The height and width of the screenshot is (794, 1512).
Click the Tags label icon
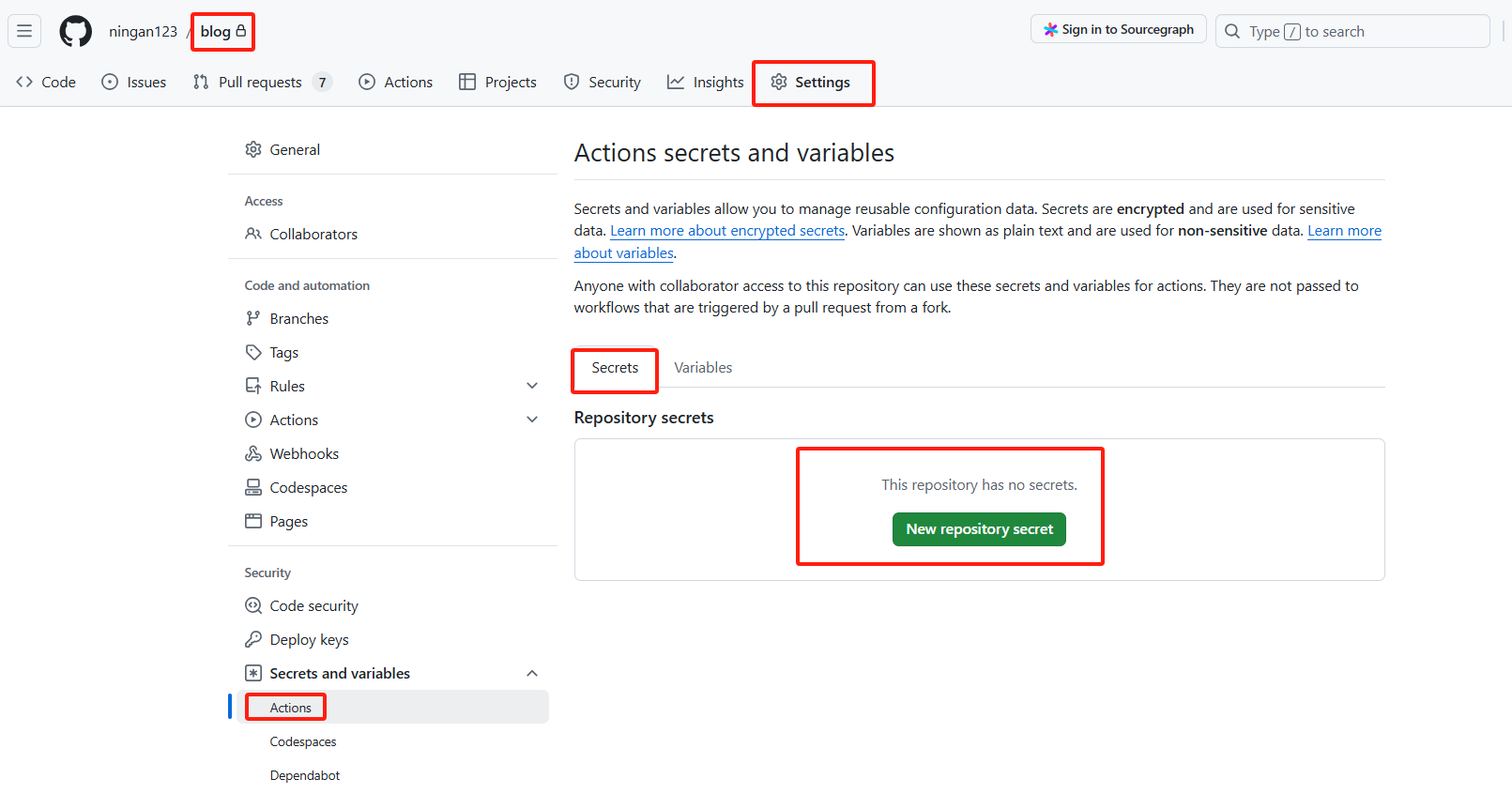253,352
